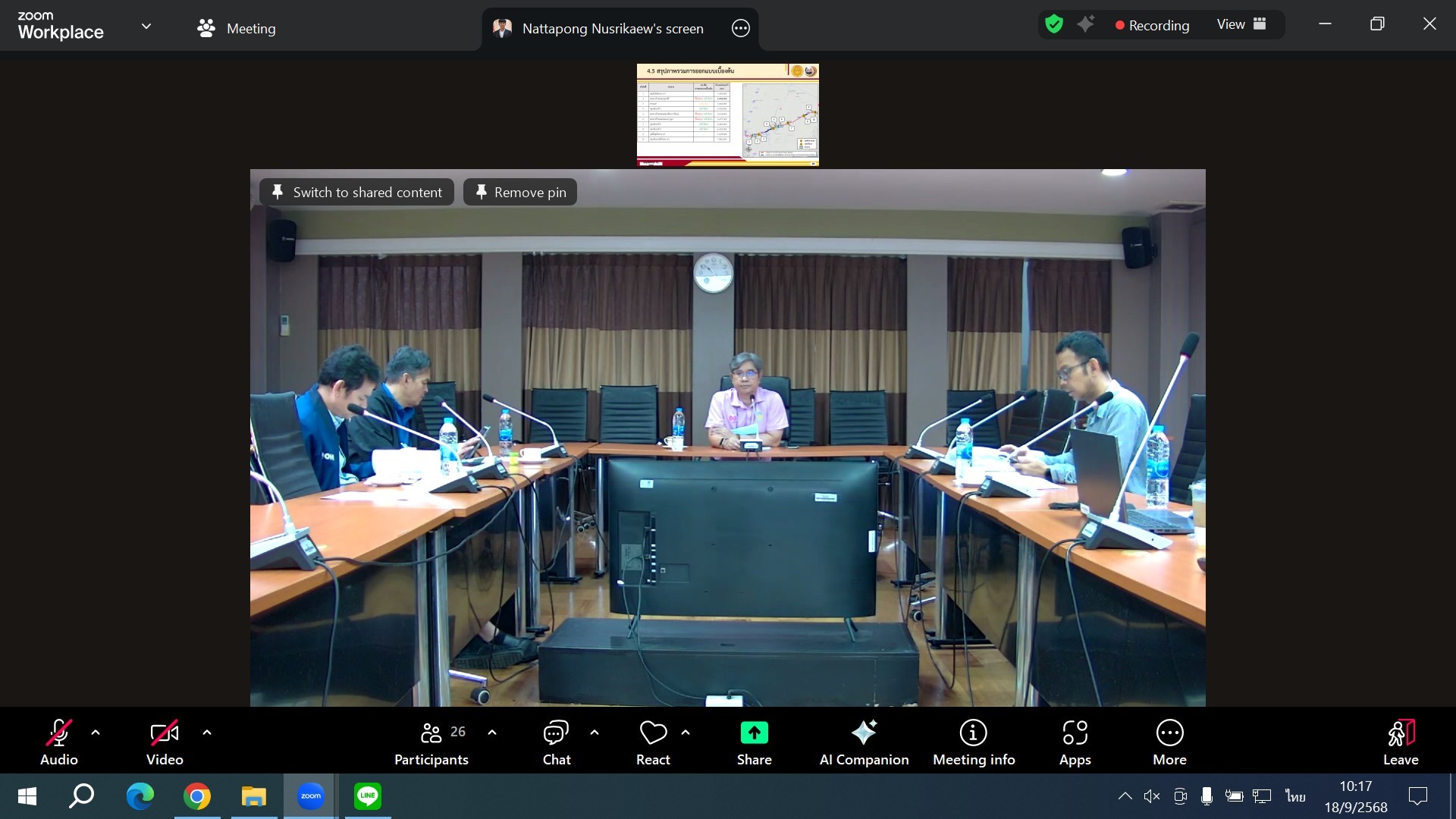The image size is (1456, 819).
Task: Expand video settings arrow next to Video
Action: 207,733
